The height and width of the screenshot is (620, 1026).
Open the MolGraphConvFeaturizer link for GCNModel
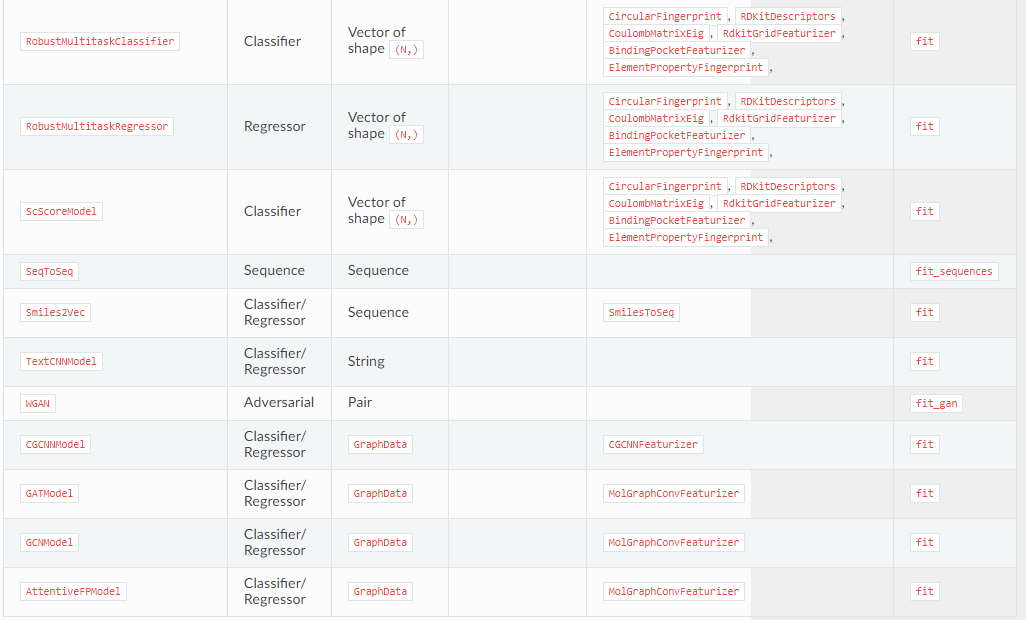(x=673, y=542)
